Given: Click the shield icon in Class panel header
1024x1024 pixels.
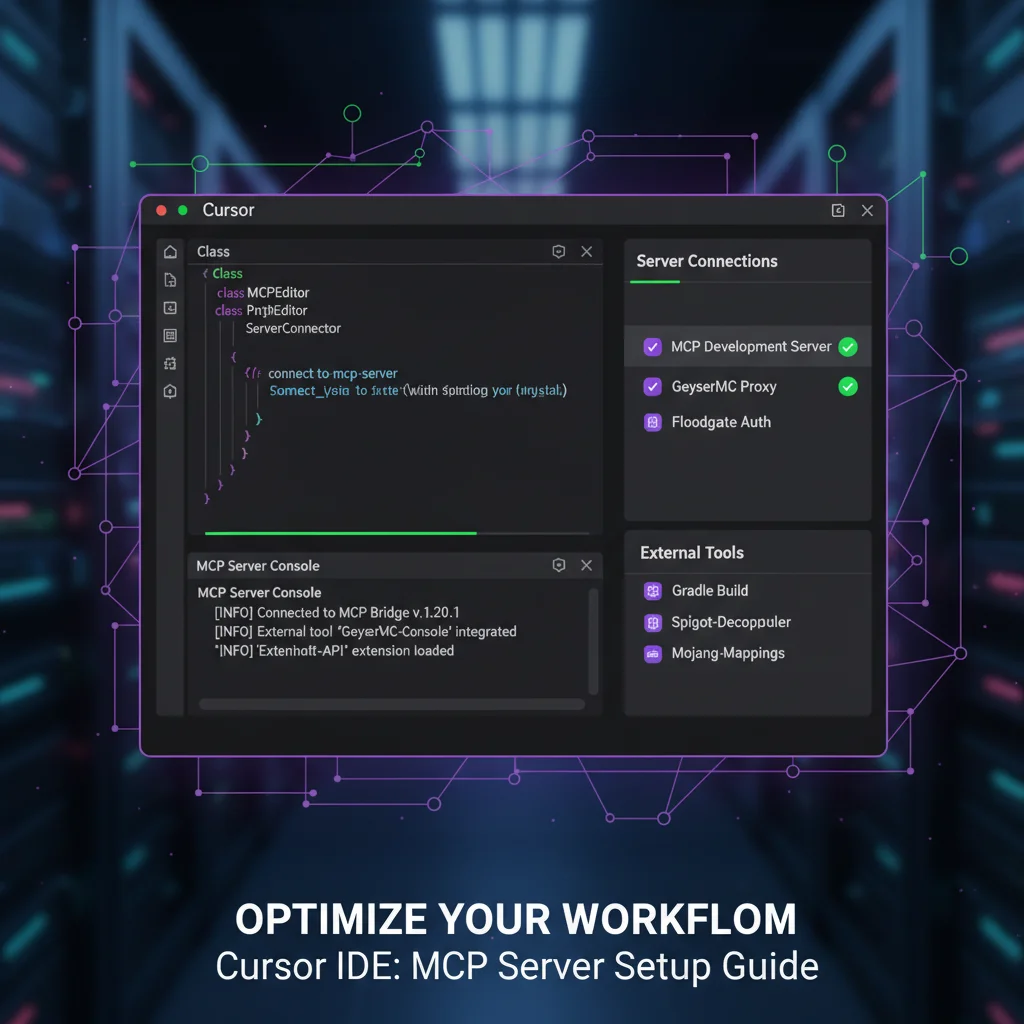Looking at the screenshot, I should 559,252.
